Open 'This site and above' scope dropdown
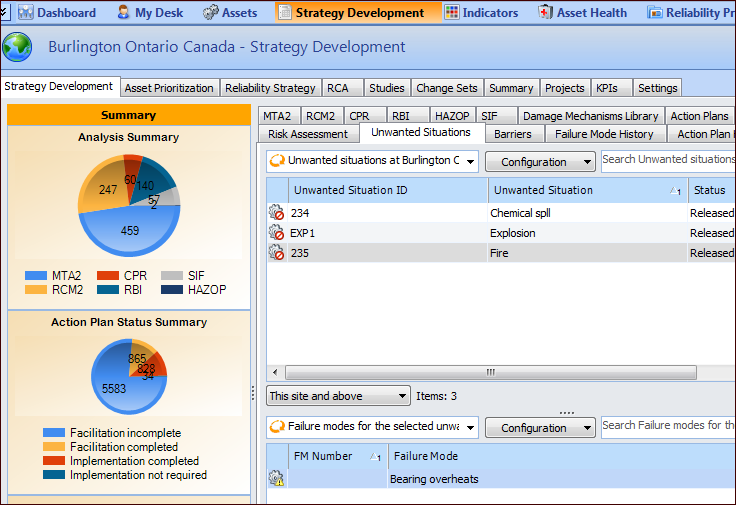 click(338, 396)
